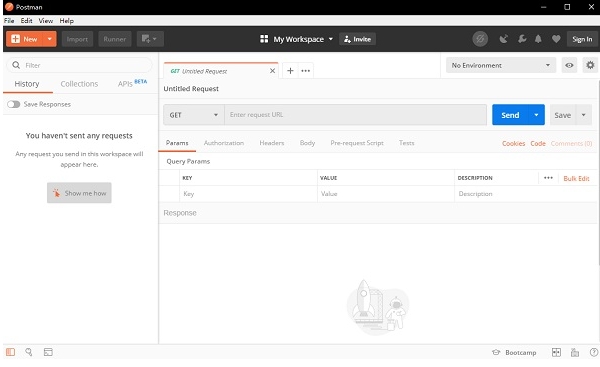Expand the No Environment dropdown
600x367 pixels.
point(501,65)
